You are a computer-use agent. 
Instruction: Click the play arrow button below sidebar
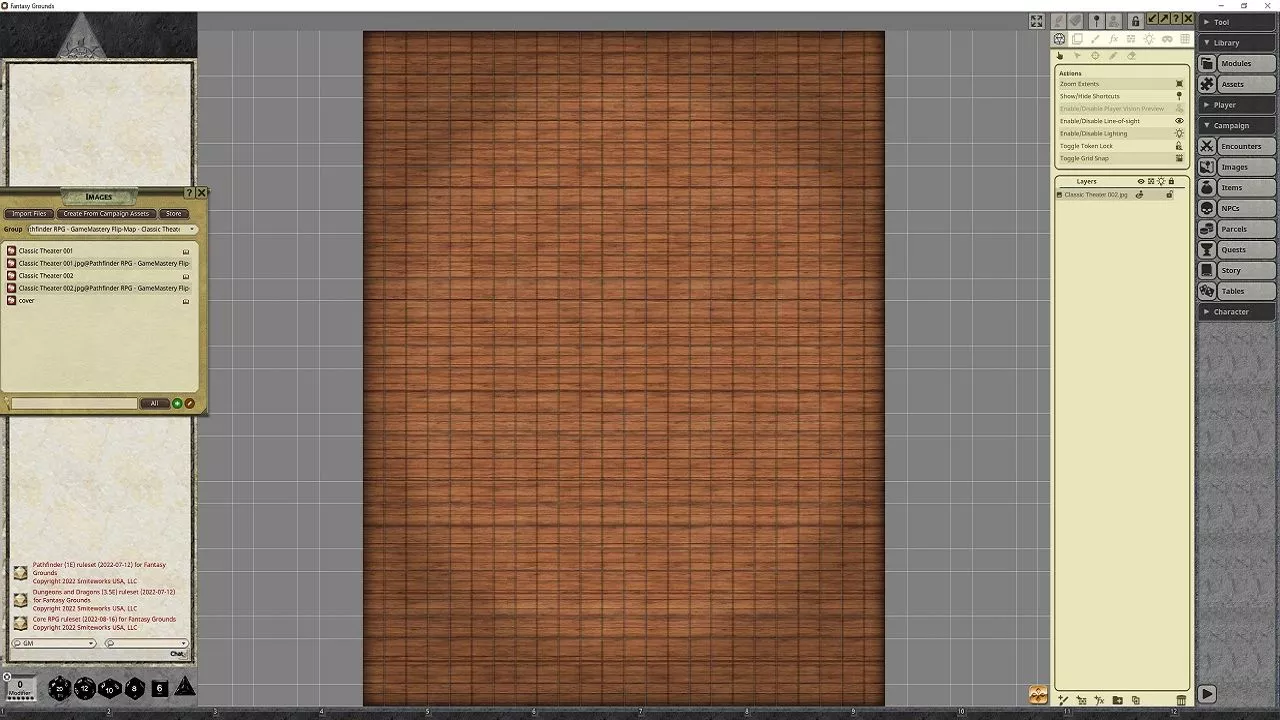pyautogui.click(x=1207, y=694)
